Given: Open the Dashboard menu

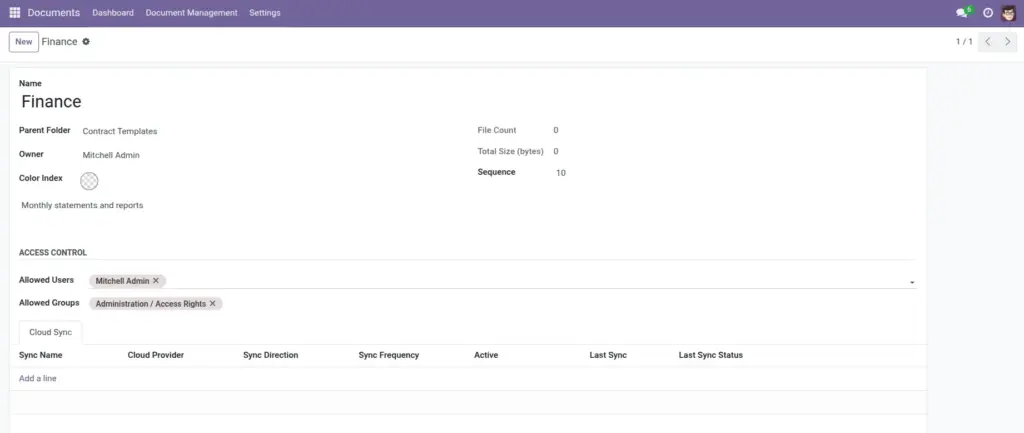Looking at the screenshot, I should click(x=113, y=13).
